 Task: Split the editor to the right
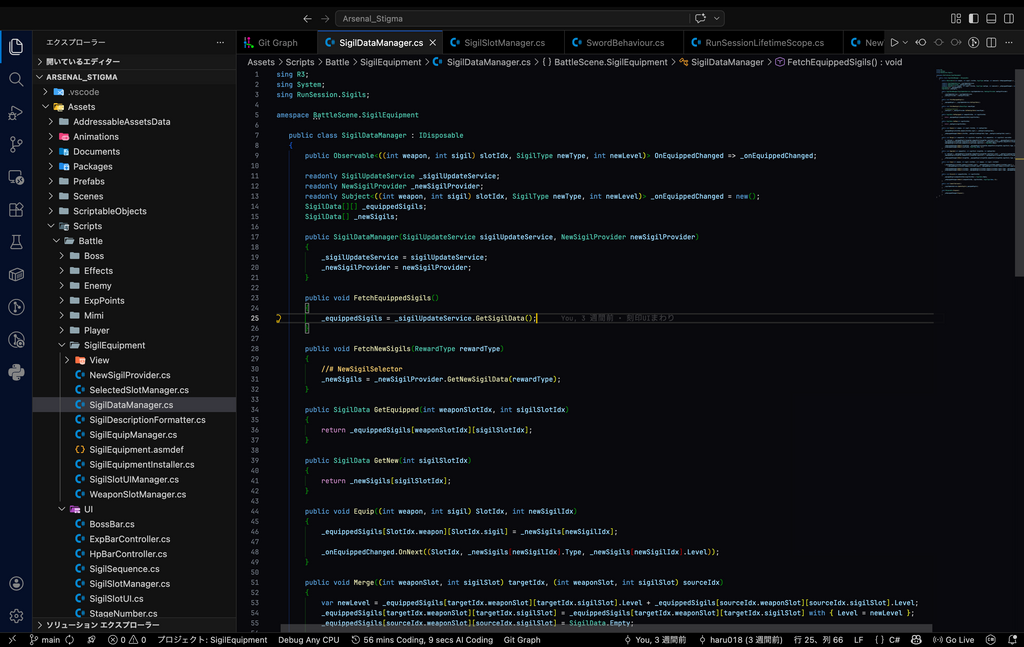(991, 43)
